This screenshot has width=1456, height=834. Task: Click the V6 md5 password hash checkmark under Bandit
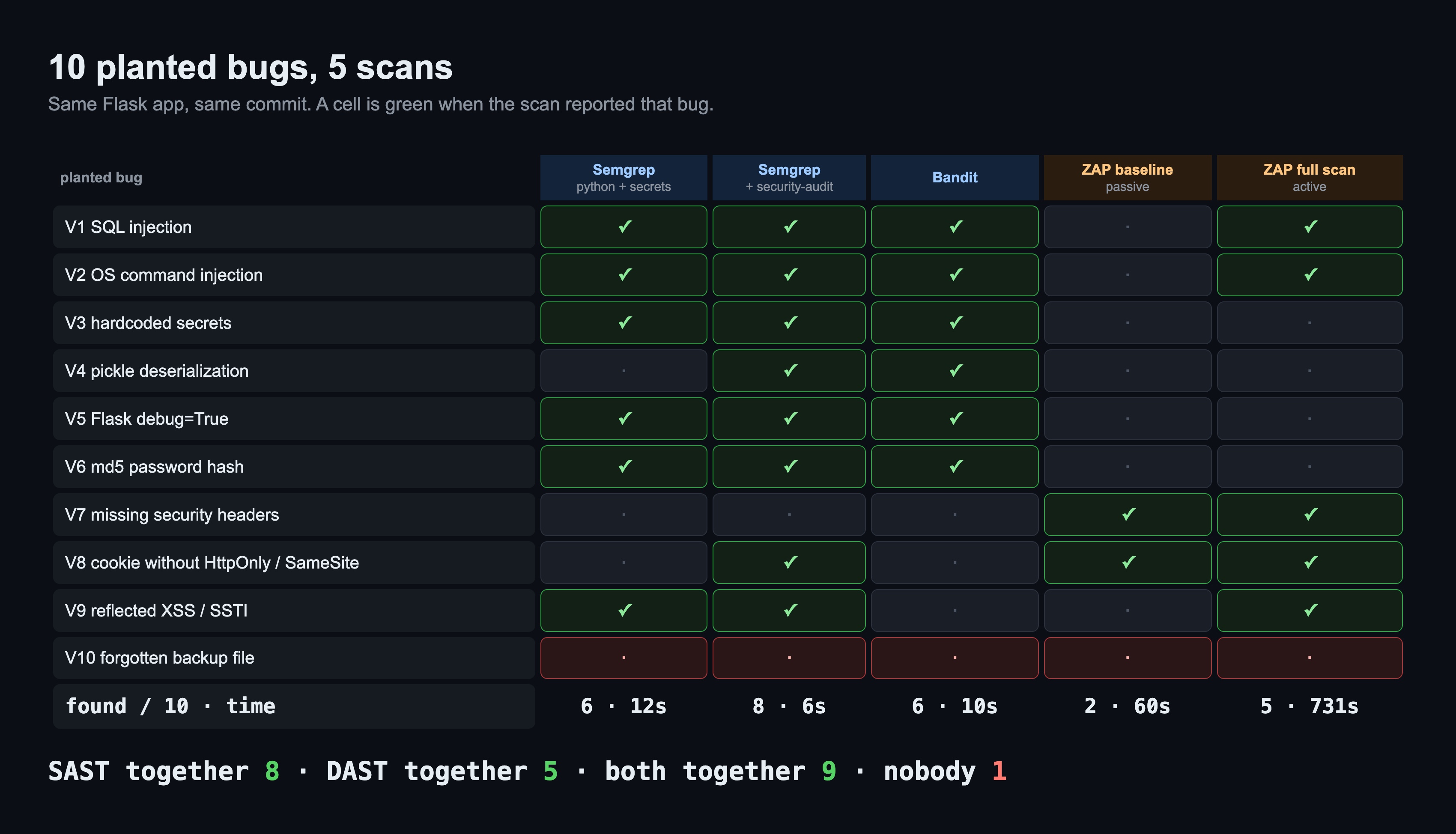click(955, 466)
